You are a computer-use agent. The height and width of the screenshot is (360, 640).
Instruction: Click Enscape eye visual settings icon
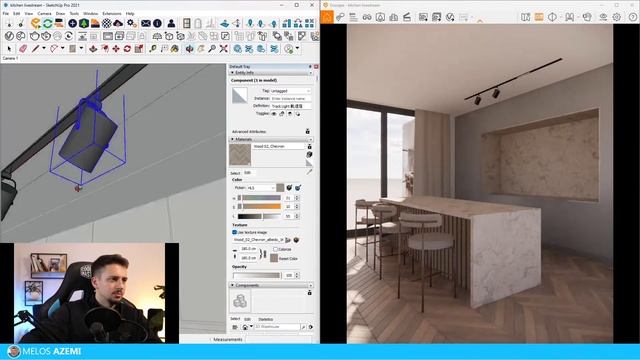tap(603, 17)
